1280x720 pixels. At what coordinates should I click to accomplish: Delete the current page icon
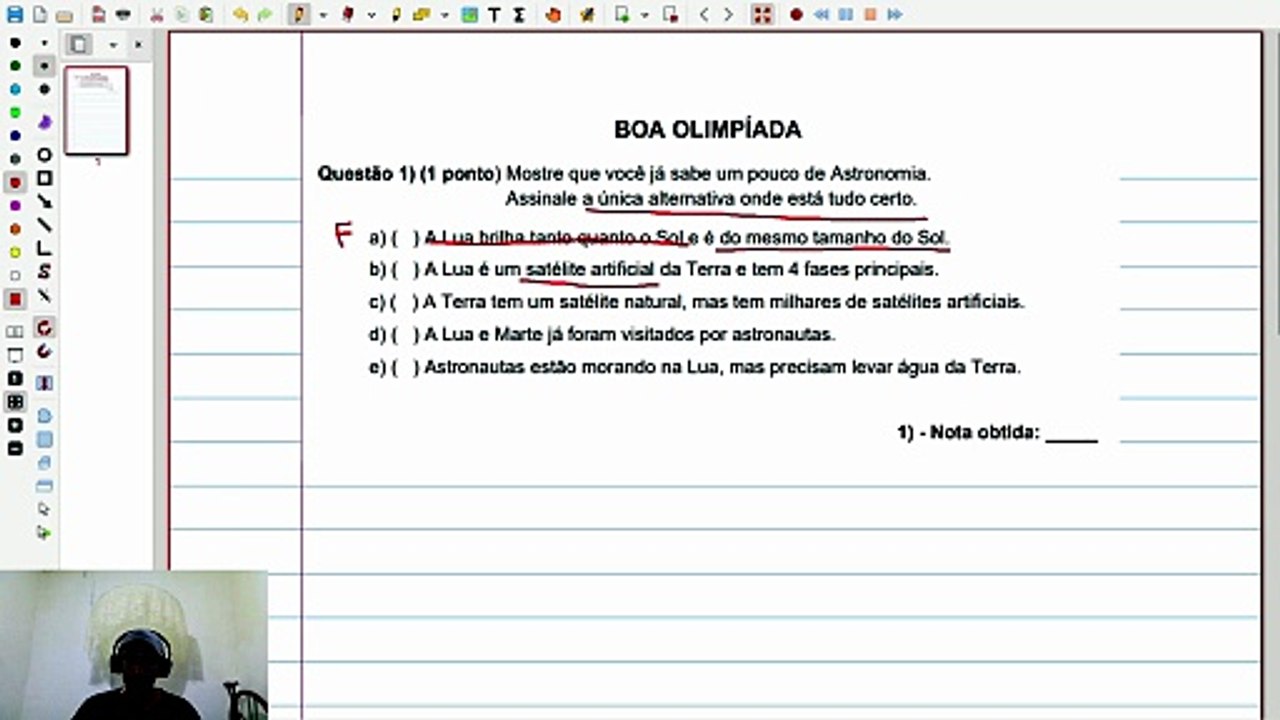[670, 15]
